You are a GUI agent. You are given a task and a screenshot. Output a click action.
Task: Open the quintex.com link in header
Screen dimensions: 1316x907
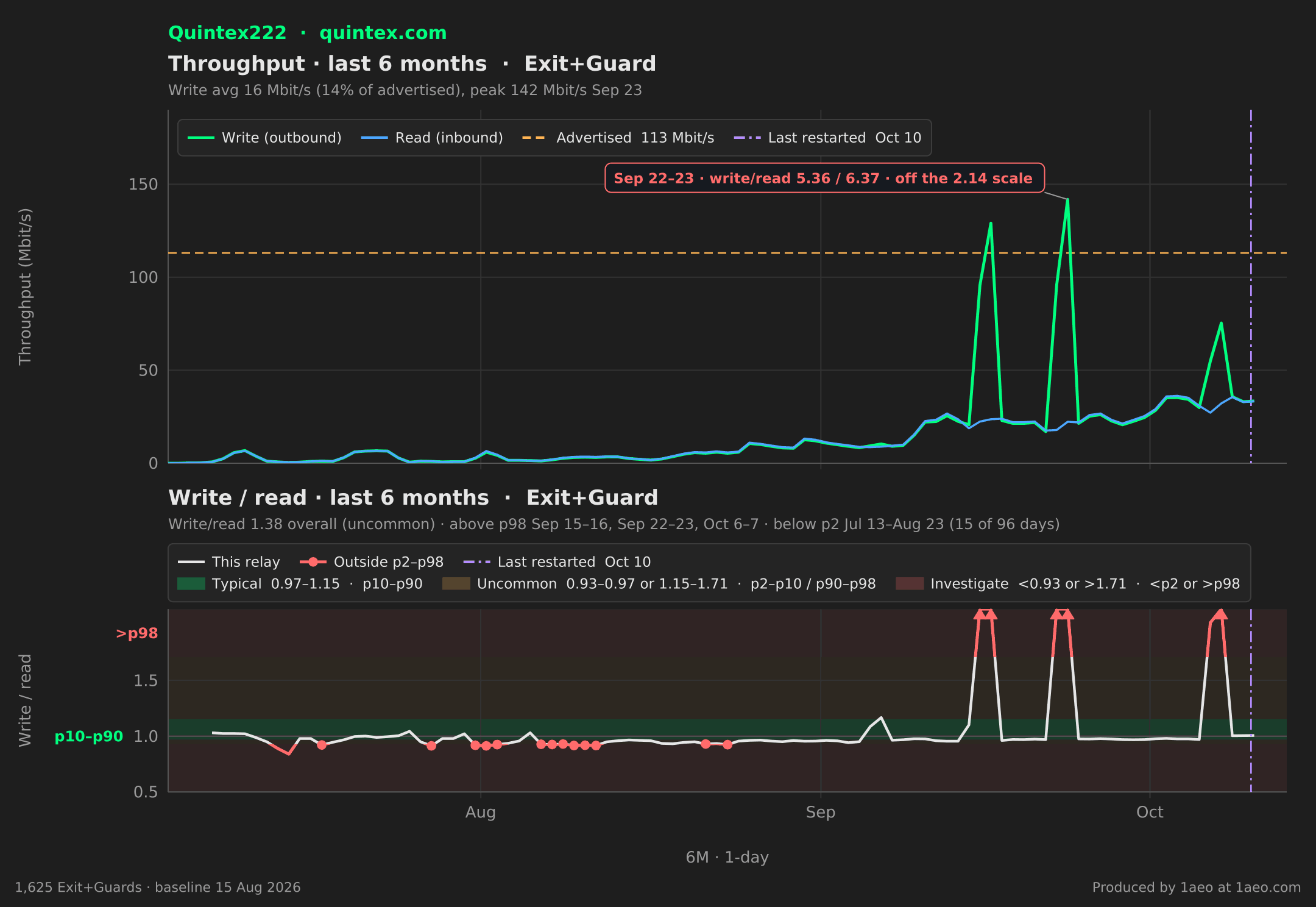point(383,33)
